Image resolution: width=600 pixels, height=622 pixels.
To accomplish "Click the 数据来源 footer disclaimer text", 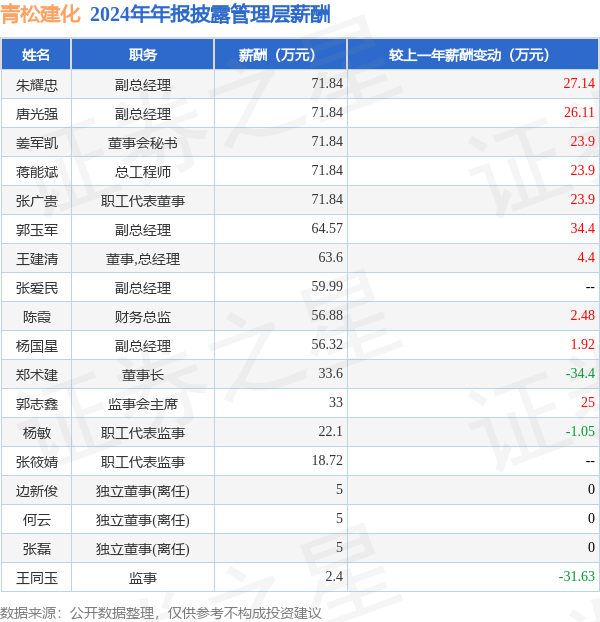I will (161, 613).
